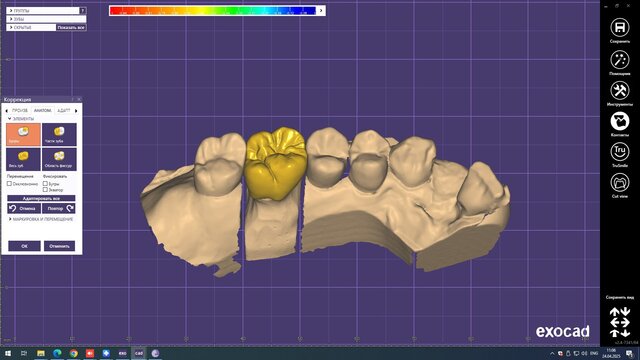Click the Отменить cancel button
The height and width of the screenshot is (360, 640).
click(60, 246)
